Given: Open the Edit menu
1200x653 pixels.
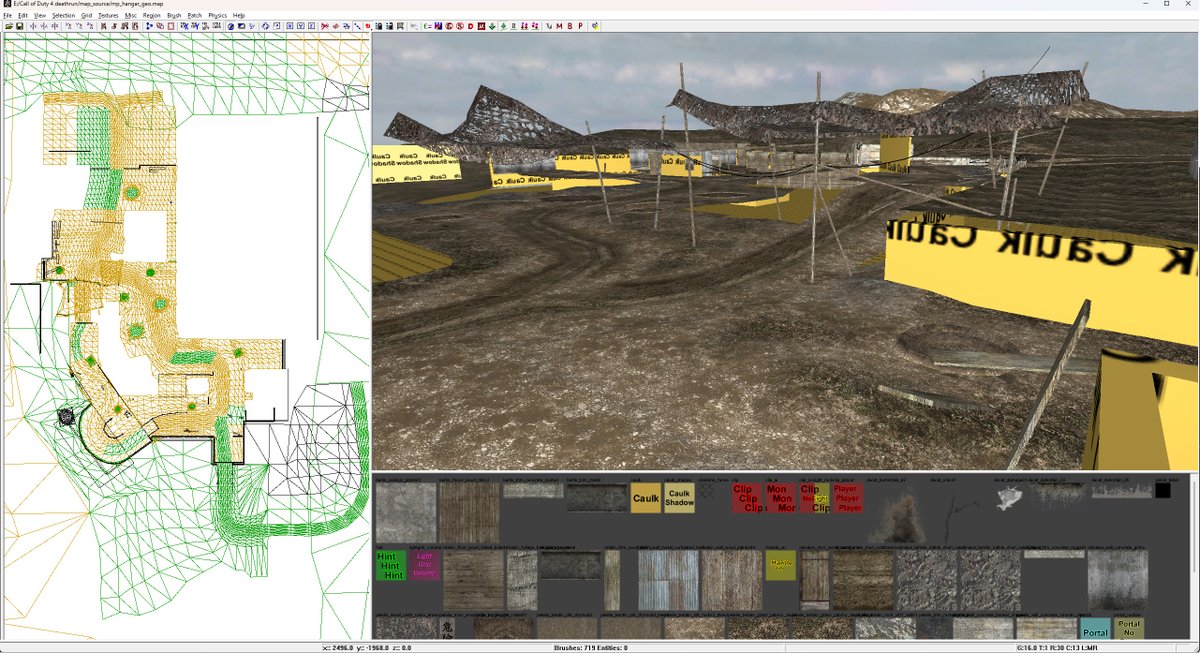Looking at the screenshot, I should [x=22, y=16].
